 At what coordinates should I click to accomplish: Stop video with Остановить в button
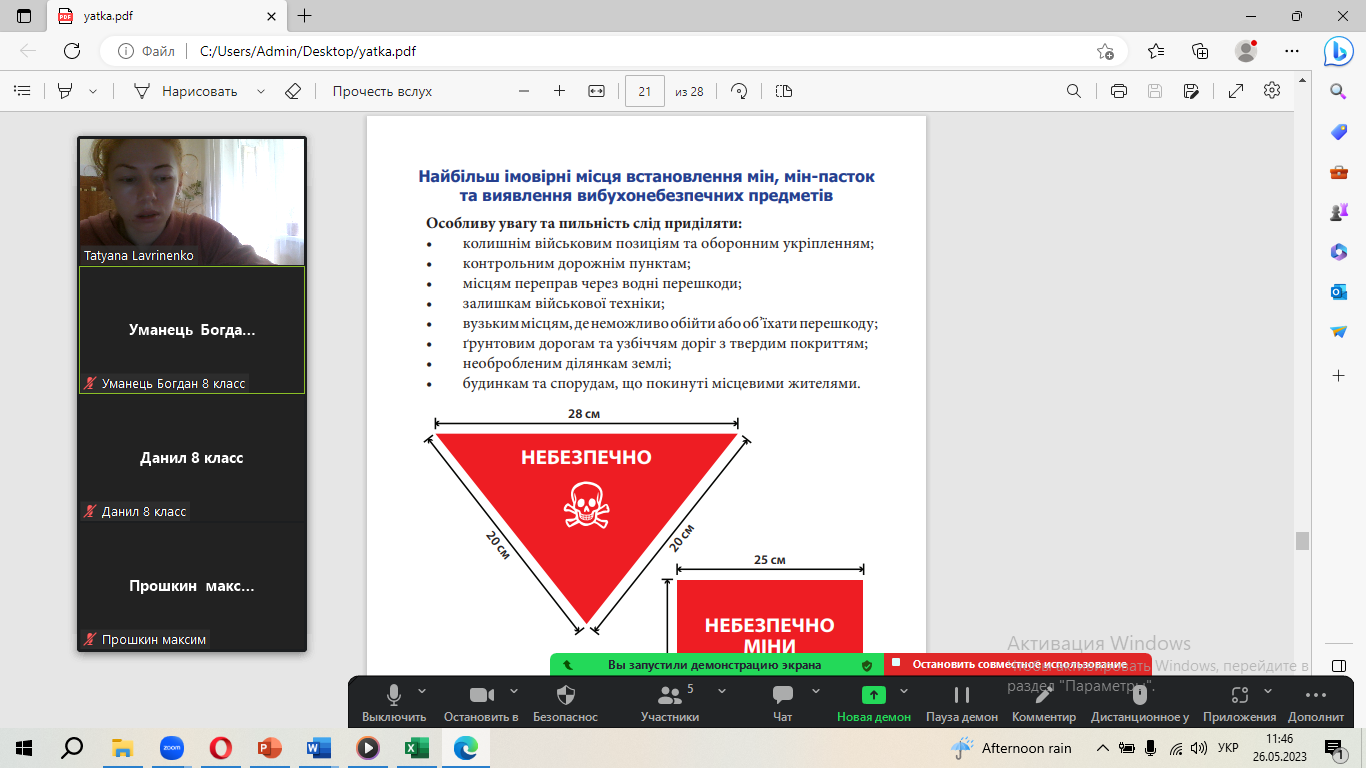click(x=481, y=702)
